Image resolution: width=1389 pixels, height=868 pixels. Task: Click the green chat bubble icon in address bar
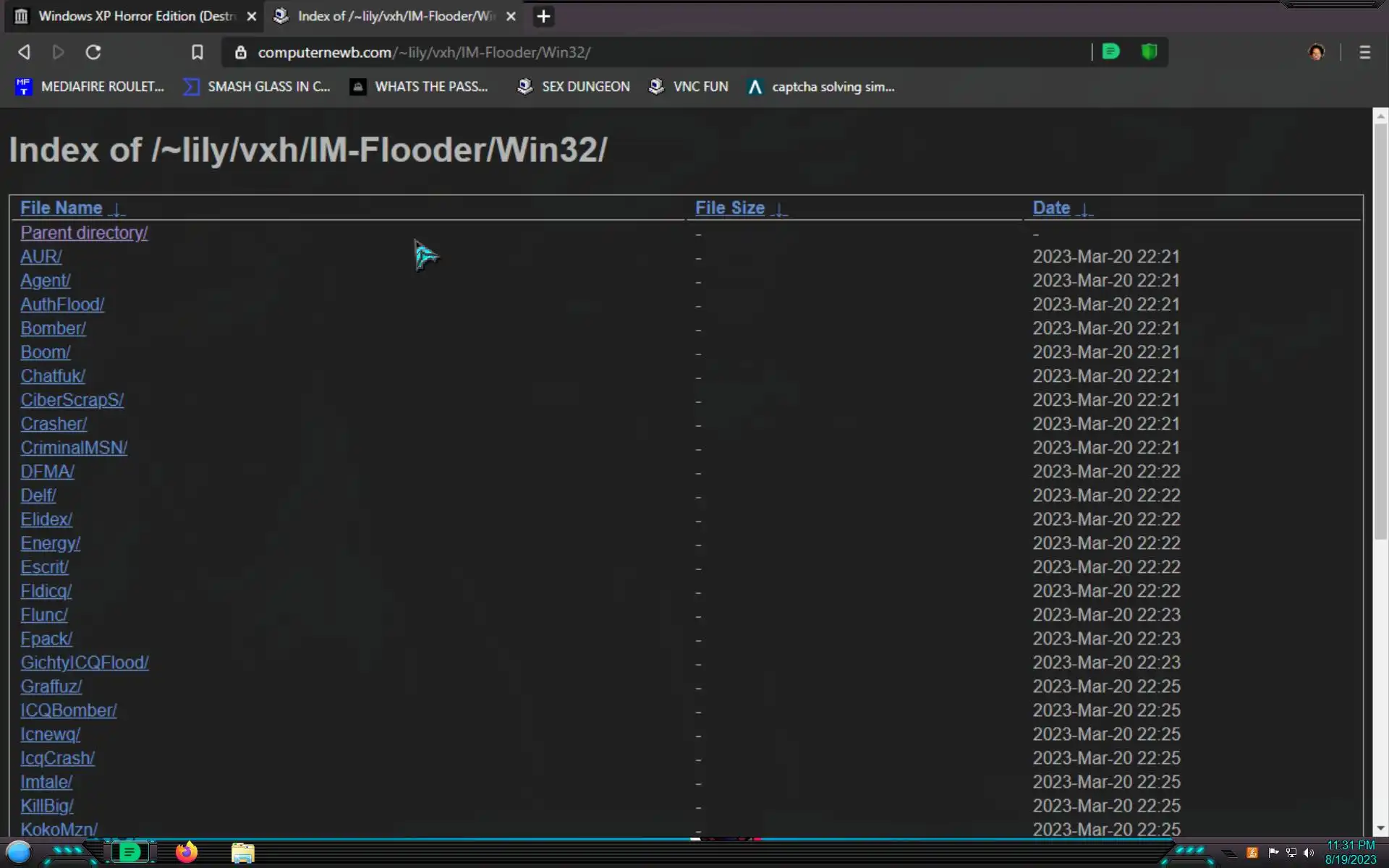1111,52
